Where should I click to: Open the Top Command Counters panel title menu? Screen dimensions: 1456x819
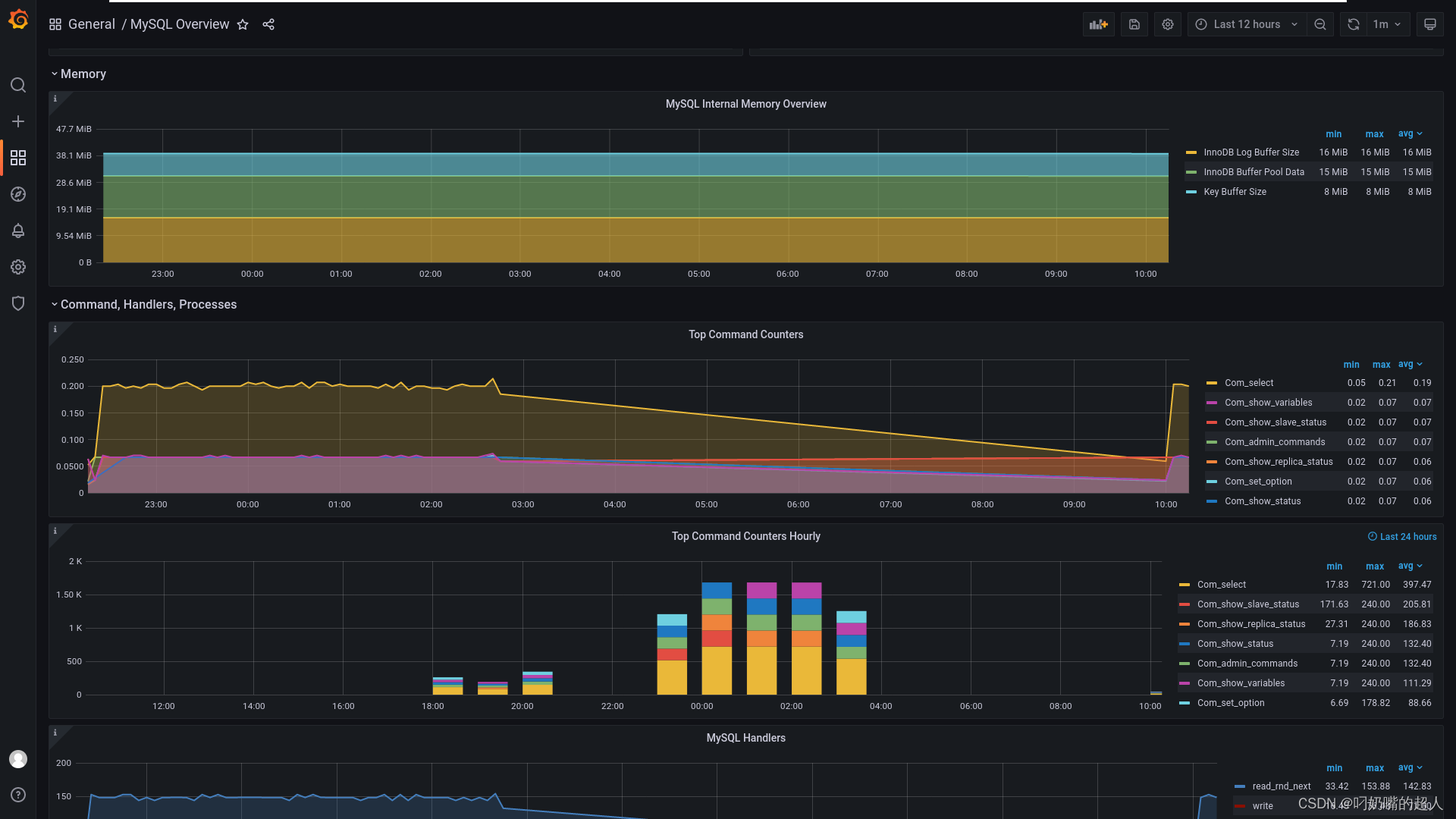click(745, 334)
